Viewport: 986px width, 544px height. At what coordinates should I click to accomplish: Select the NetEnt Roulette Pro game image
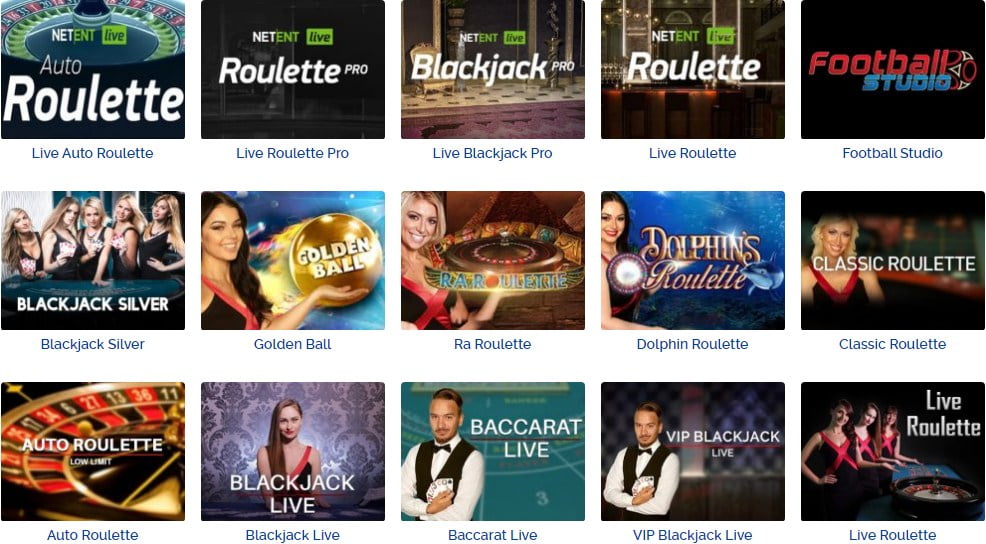click(293, 69)
